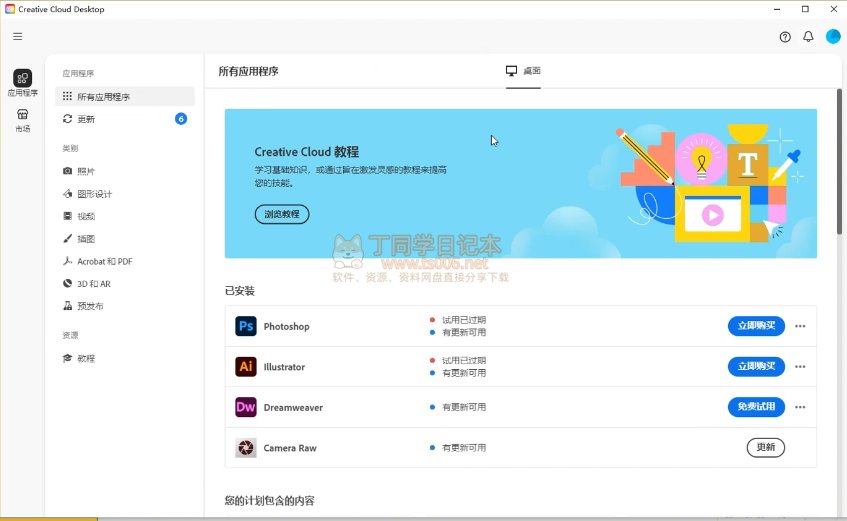Click the help question mark icon
The height and width of the screenshot is (521, 847).
click(x=785, y=37)
